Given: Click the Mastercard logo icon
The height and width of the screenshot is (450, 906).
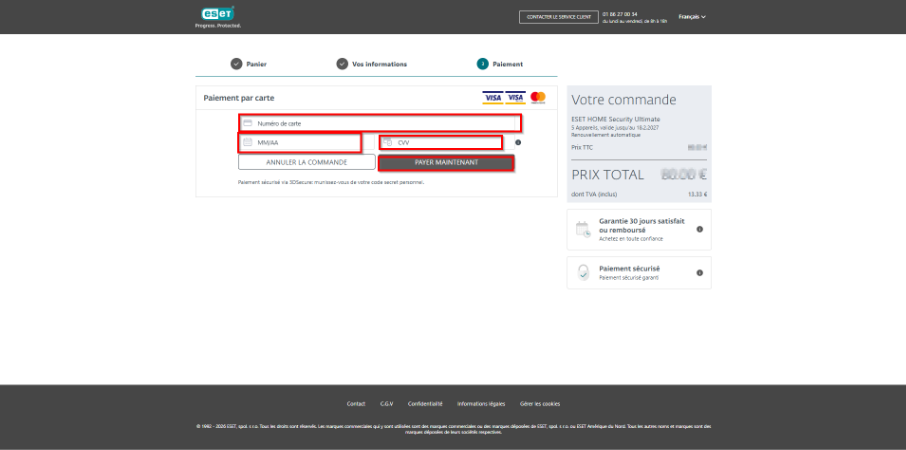Looking at the screenshot, I should (537, 98).
